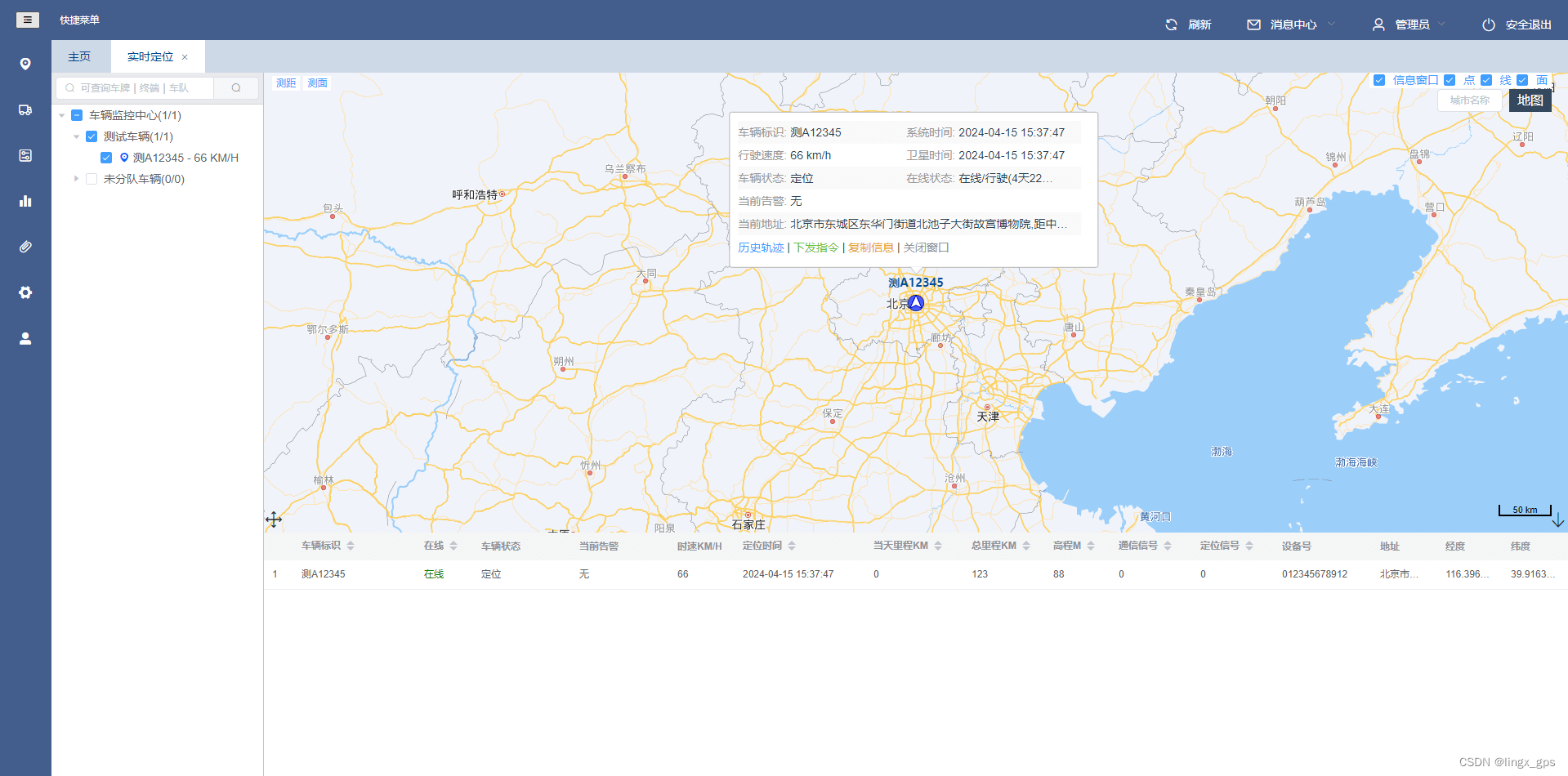Click the latitude cell 39.9163…
Screen dimensions: 1568x776
pos(1533,574)
